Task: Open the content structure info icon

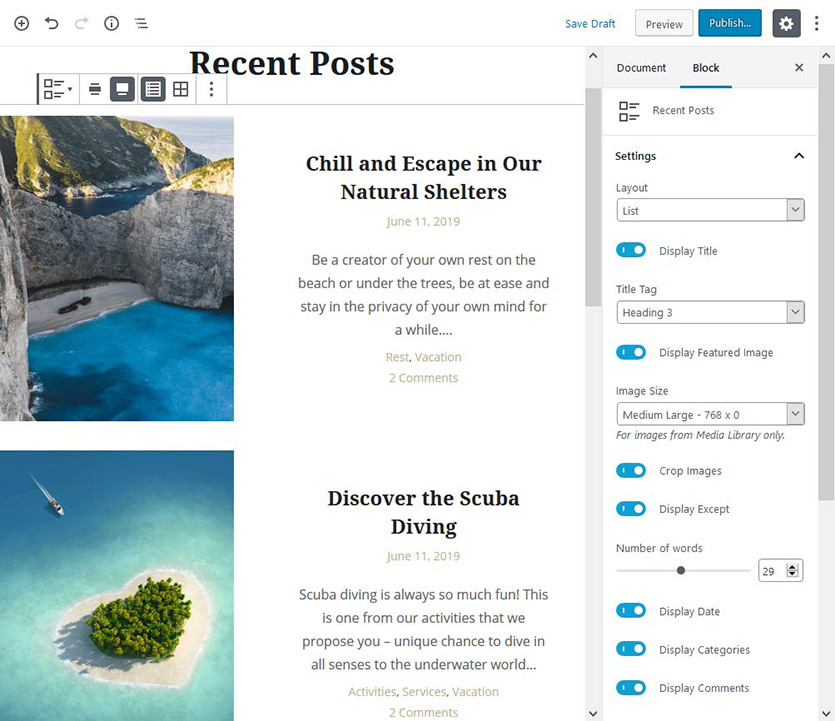Action: [111, 23]
